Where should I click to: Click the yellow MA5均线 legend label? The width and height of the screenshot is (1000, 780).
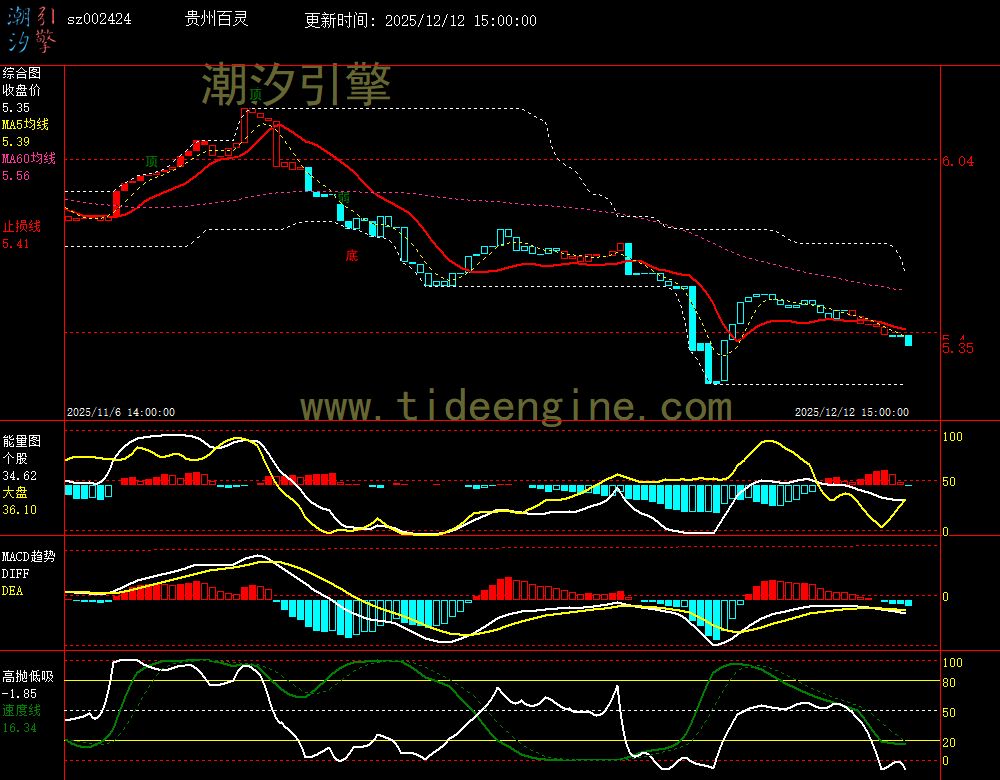[25, 124]
